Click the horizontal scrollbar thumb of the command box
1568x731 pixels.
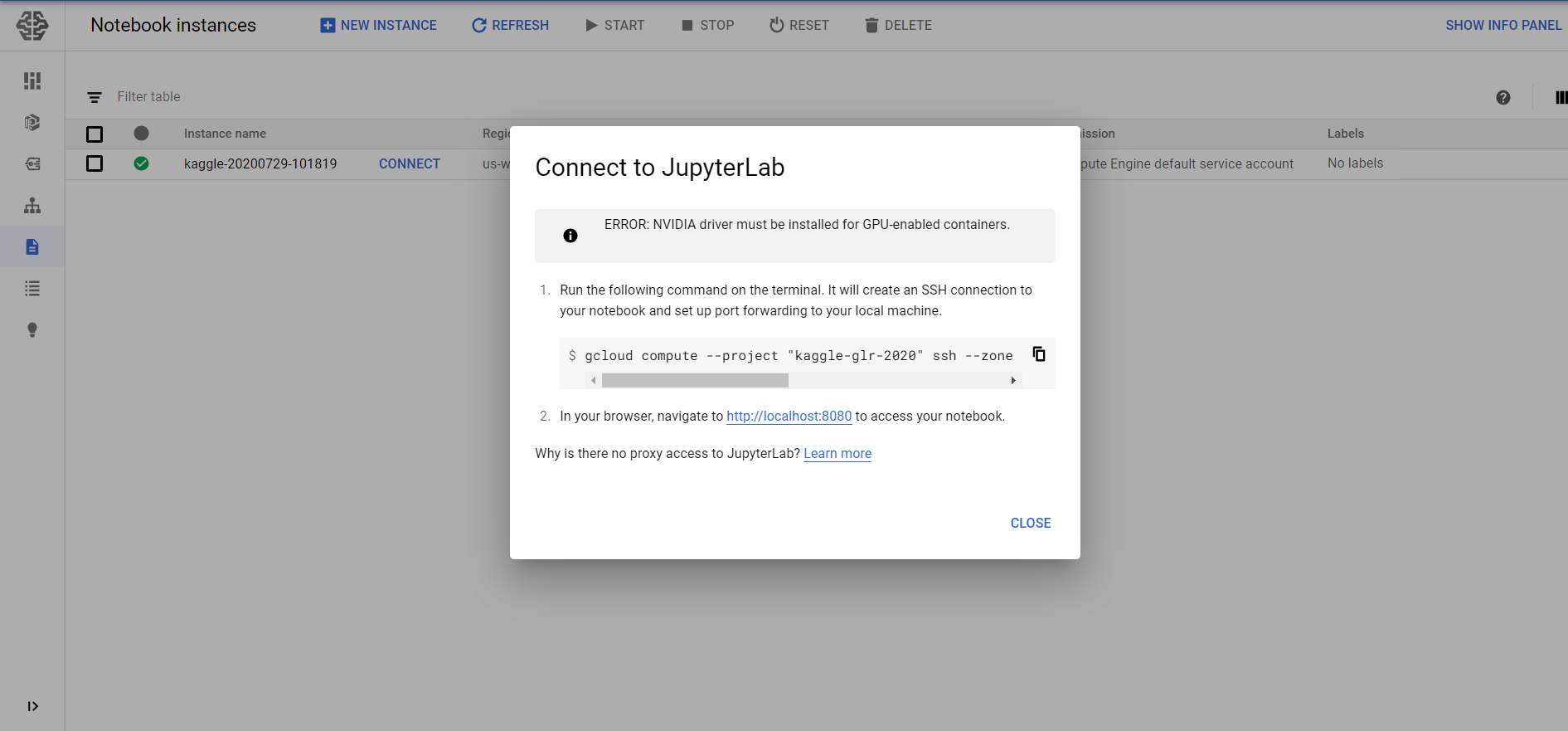tap(695, 381)
